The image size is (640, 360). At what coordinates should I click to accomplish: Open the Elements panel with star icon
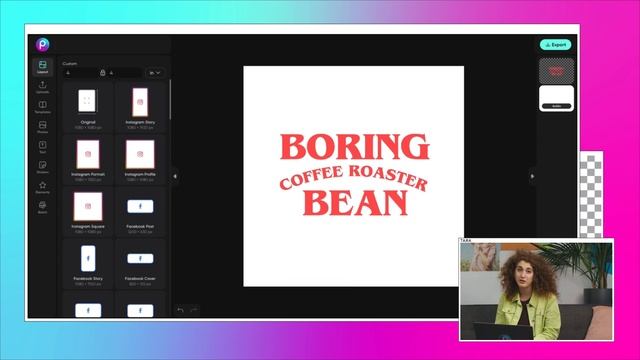(x=42, y=187)
